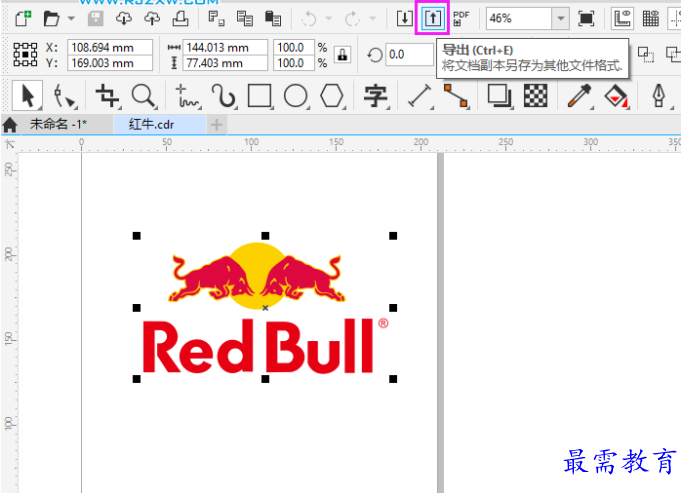Expand the zoom level dropdown arrow
685x493 pixels.
(560, 18)
